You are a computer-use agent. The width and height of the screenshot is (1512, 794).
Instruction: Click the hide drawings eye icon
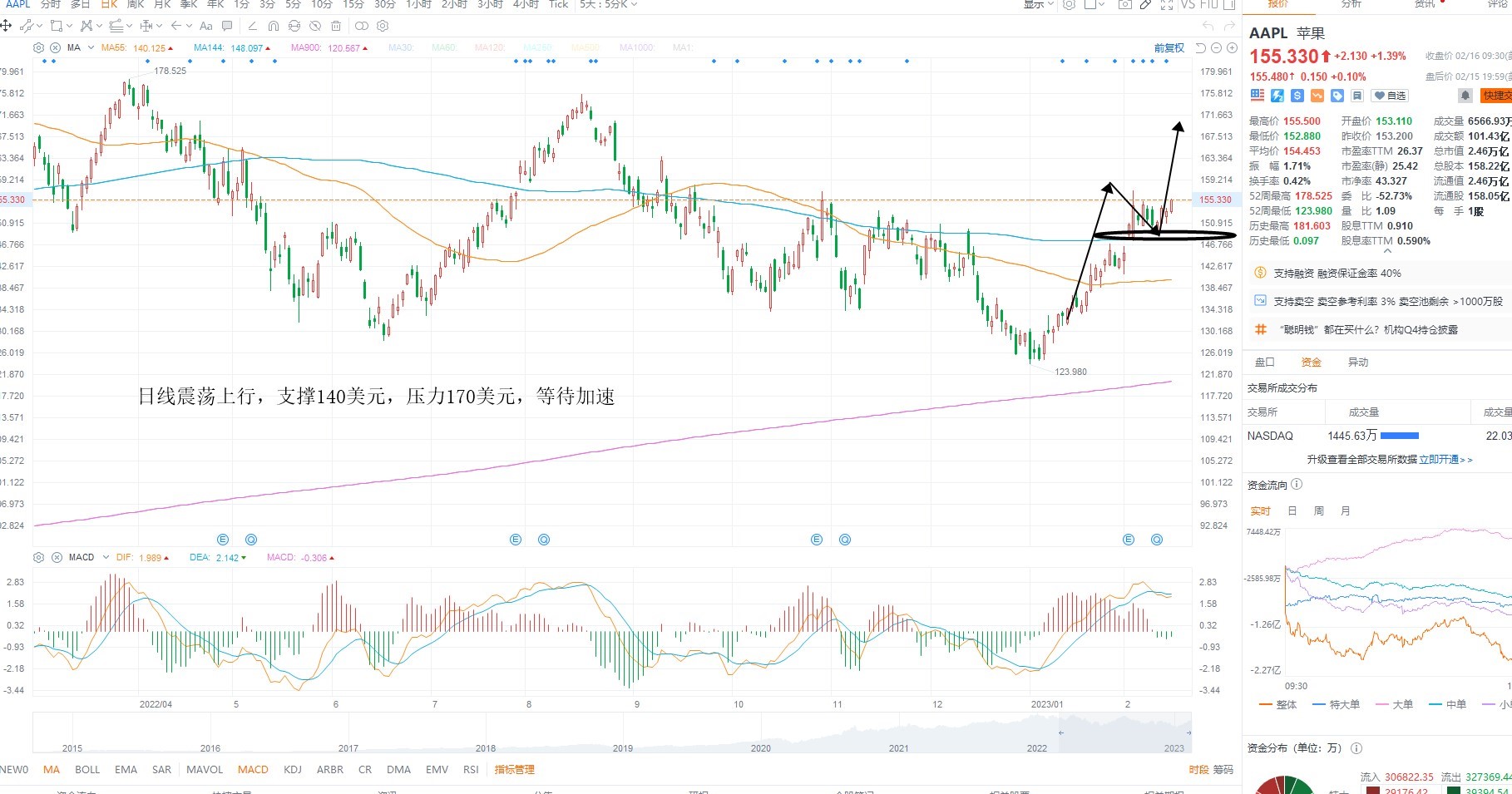tap(315, 26)
